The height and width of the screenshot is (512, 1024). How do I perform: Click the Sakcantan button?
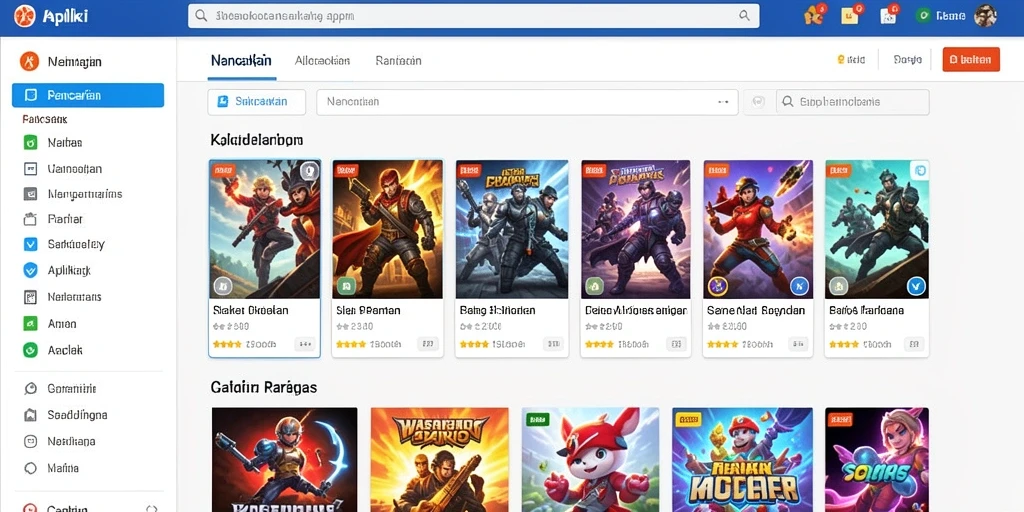point(257,102)
